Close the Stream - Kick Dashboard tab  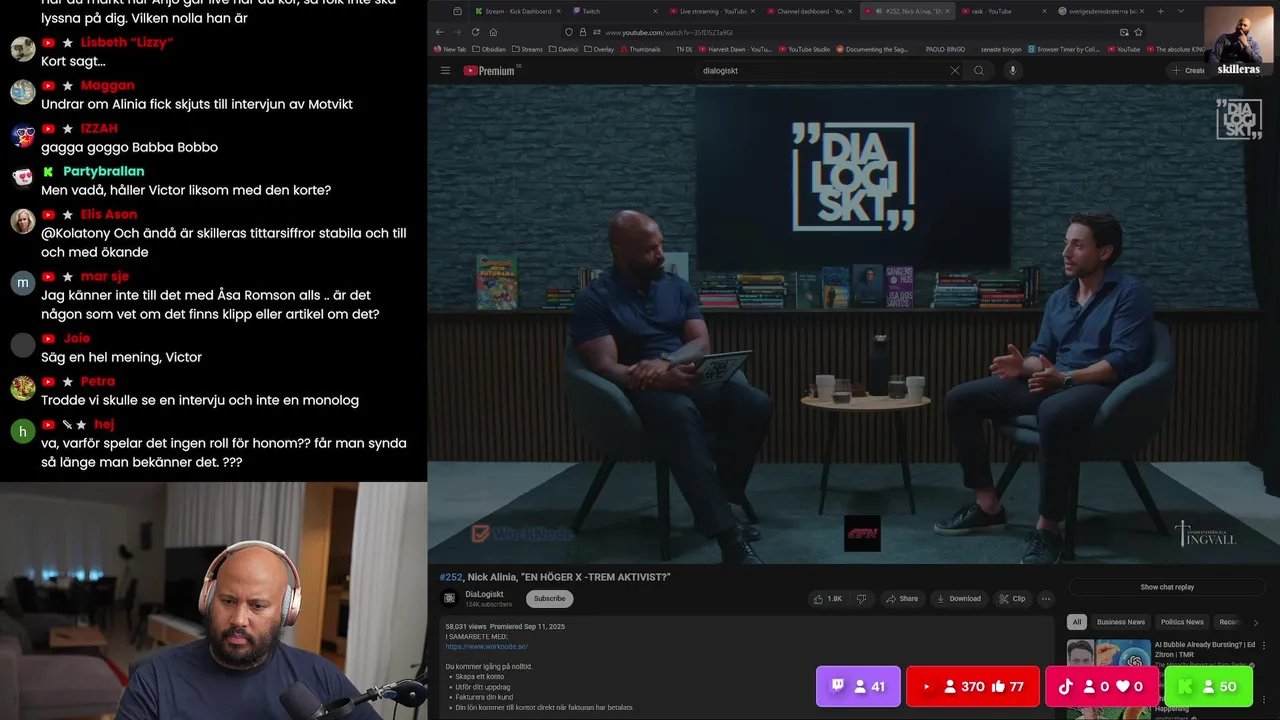[559, 11]
